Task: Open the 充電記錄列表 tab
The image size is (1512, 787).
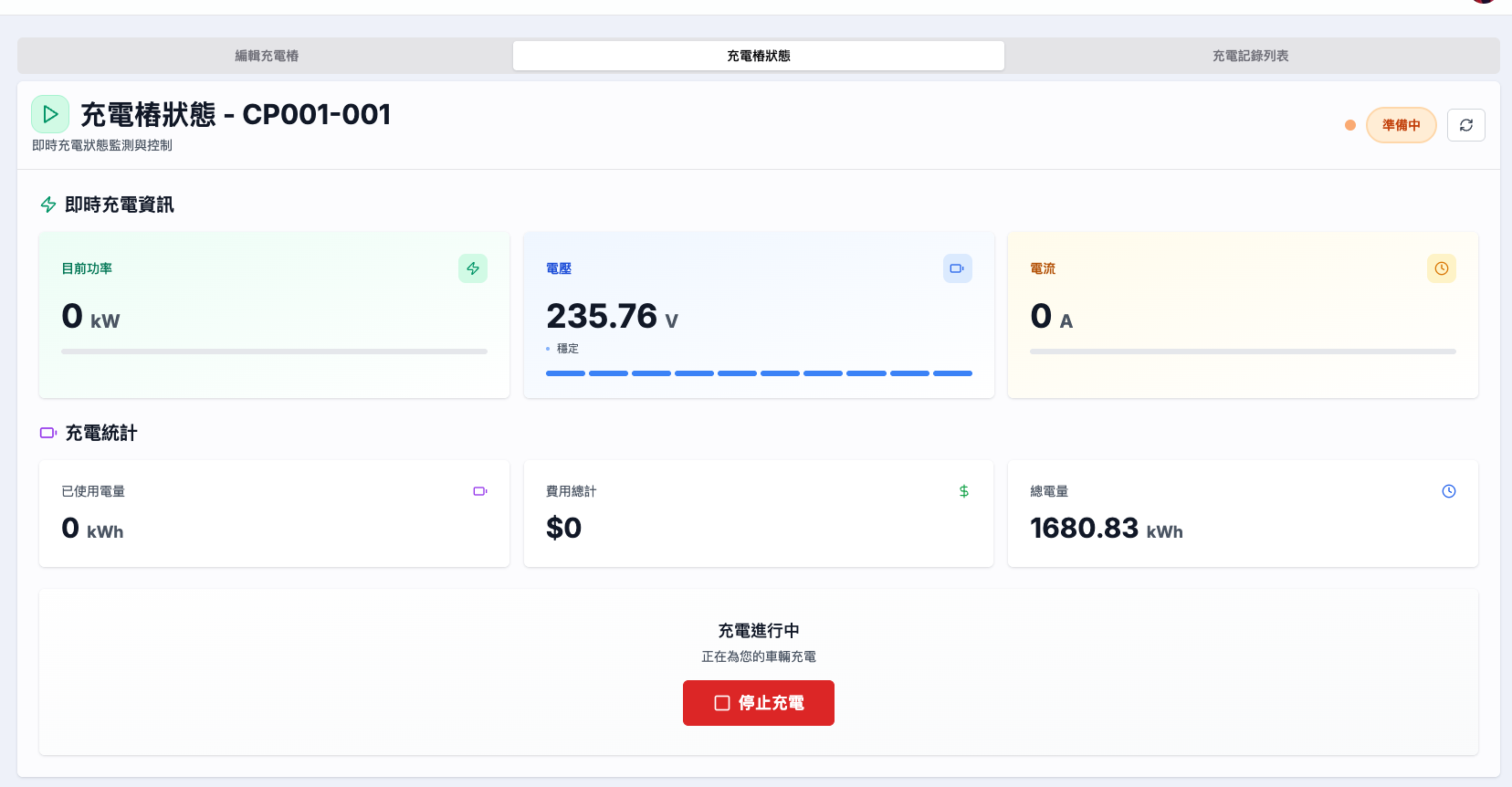Action: (x=1250, y=56)
